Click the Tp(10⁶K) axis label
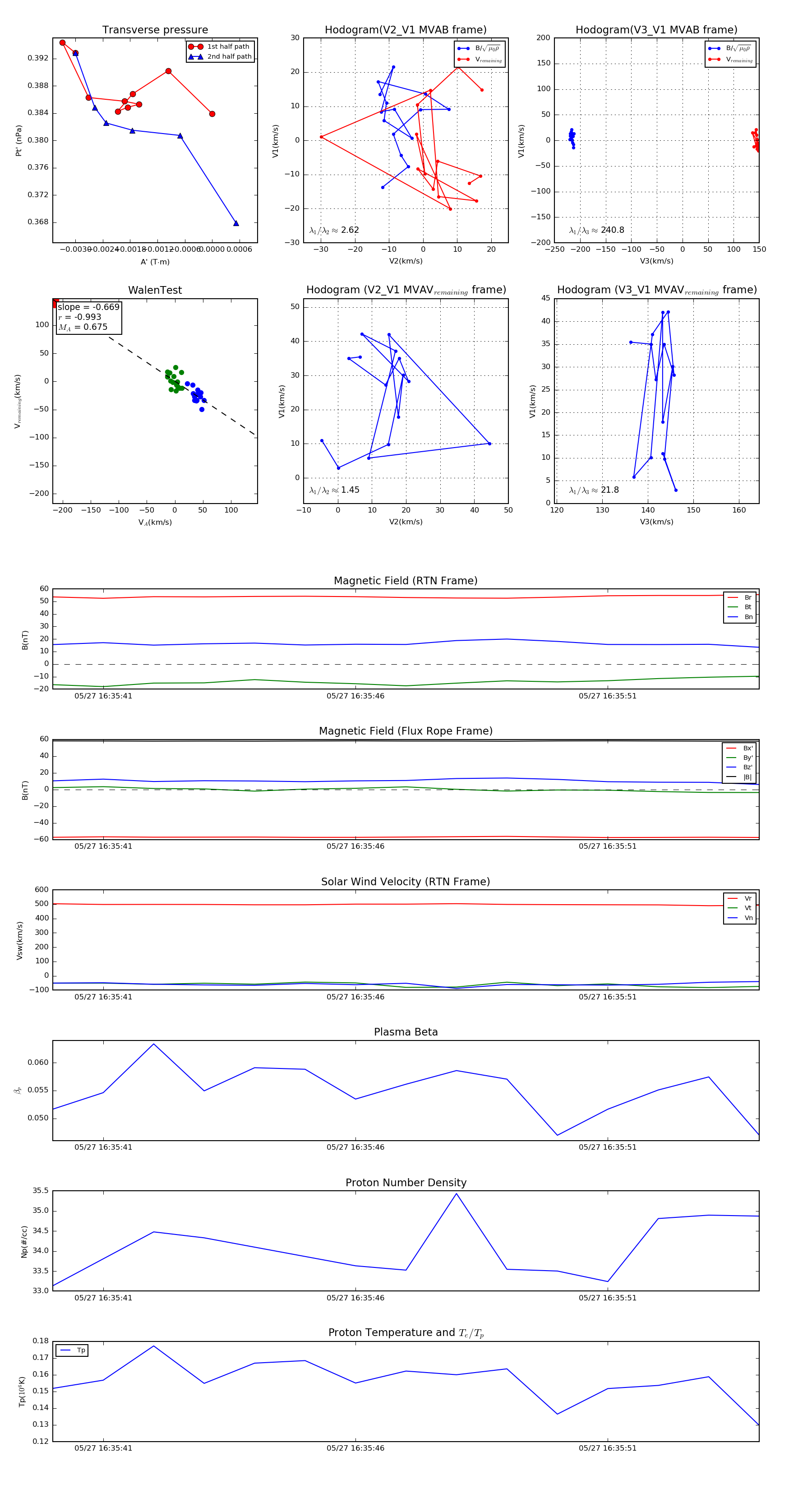Image resolution: width=812 pixels, height=1489 pixels. click(x=22, y=1392)
